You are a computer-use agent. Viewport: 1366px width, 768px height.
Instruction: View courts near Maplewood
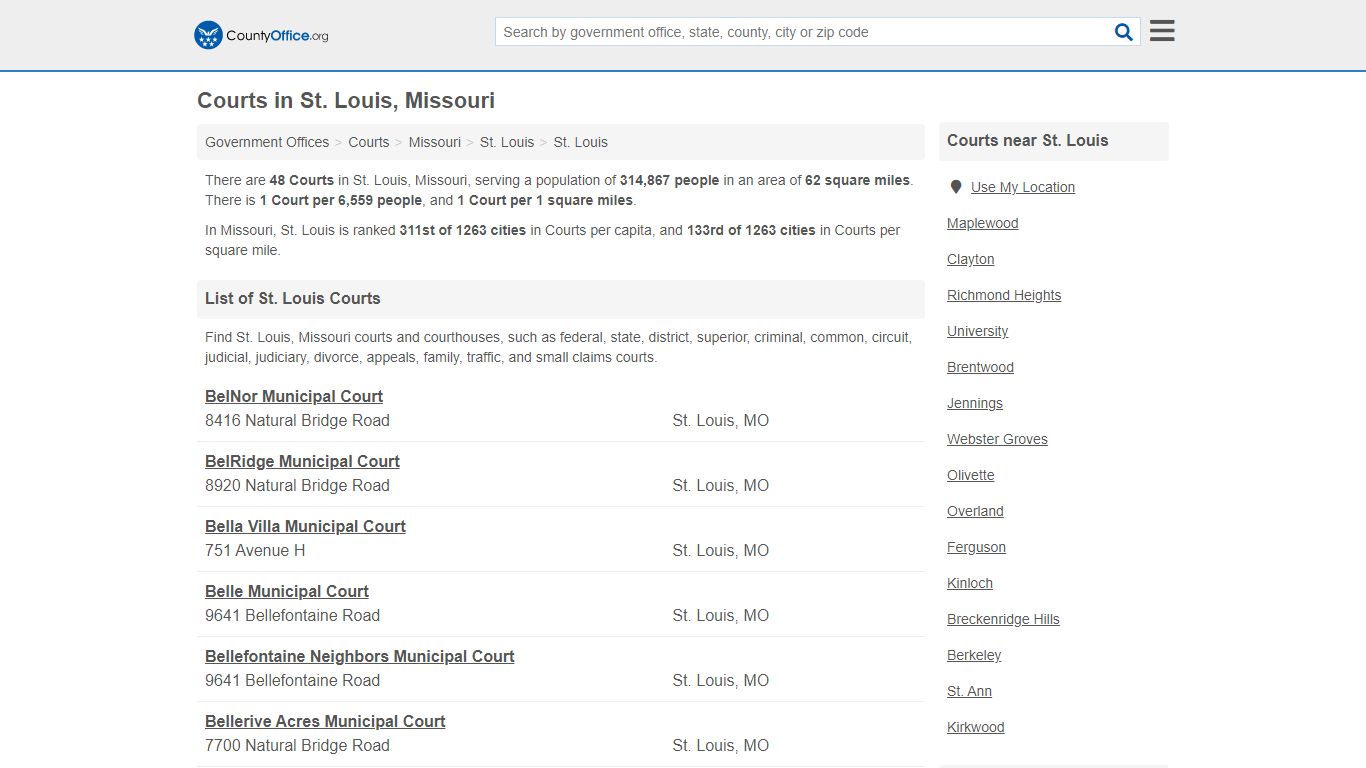tap(983, 223)
